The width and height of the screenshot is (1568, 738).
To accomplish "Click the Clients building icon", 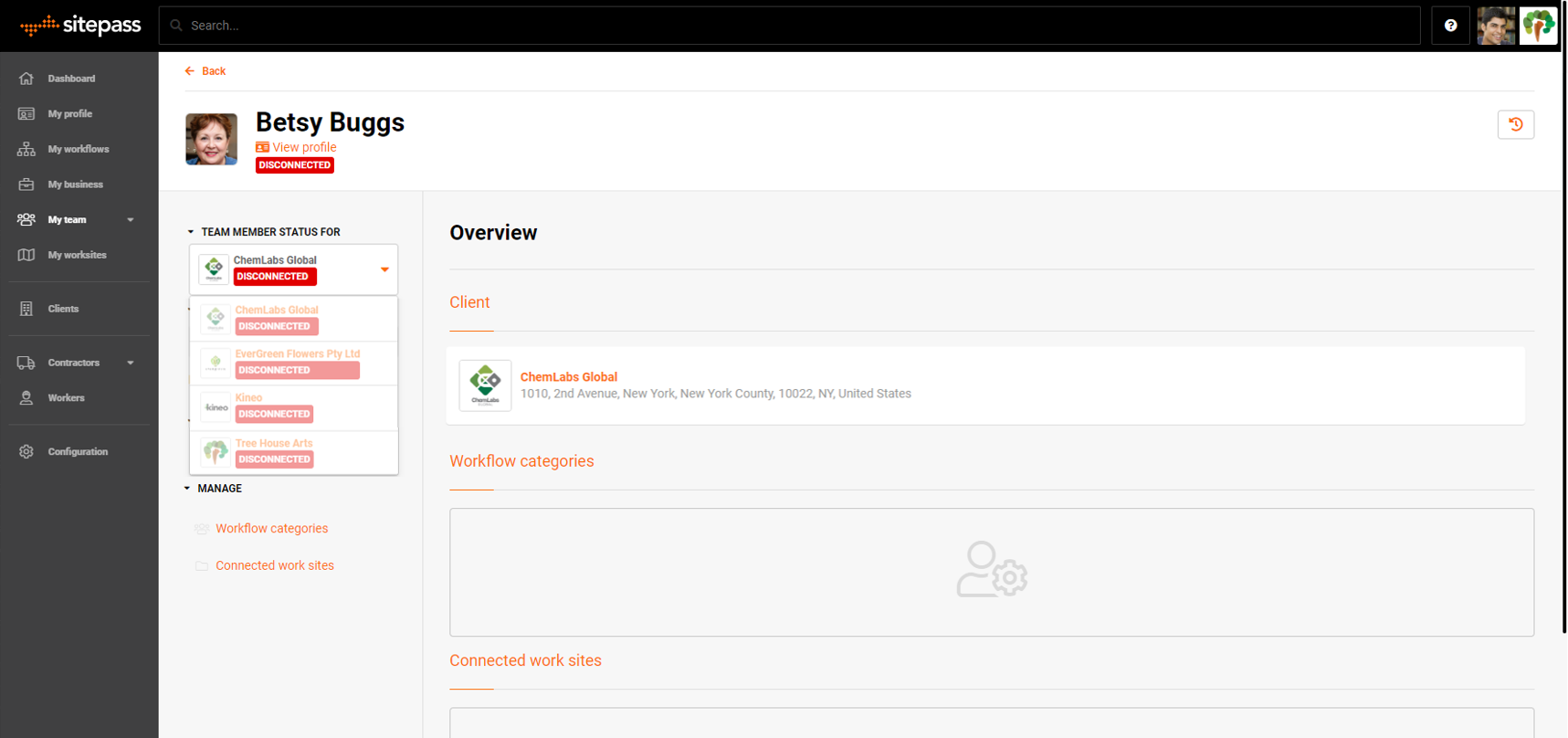I will tap(26, 309).
